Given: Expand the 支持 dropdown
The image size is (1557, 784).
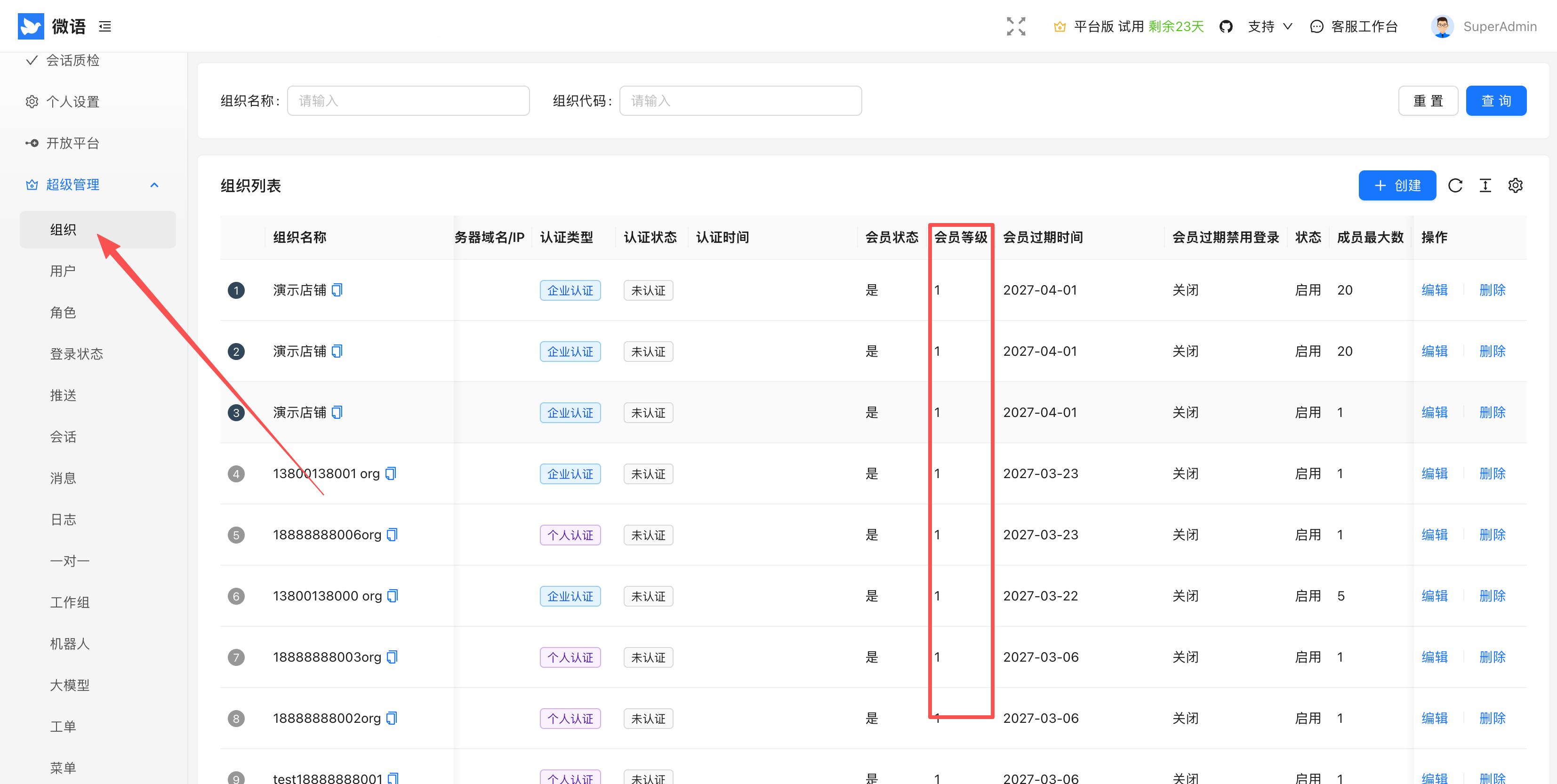Looking at the screenshot, I should tap(1270, 27).
